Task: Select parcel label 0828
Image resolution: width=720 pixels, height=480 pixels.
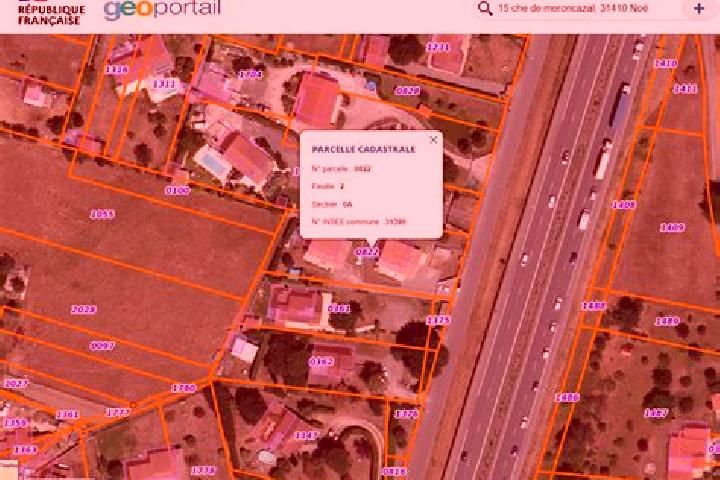Action: tap(407, 90)
